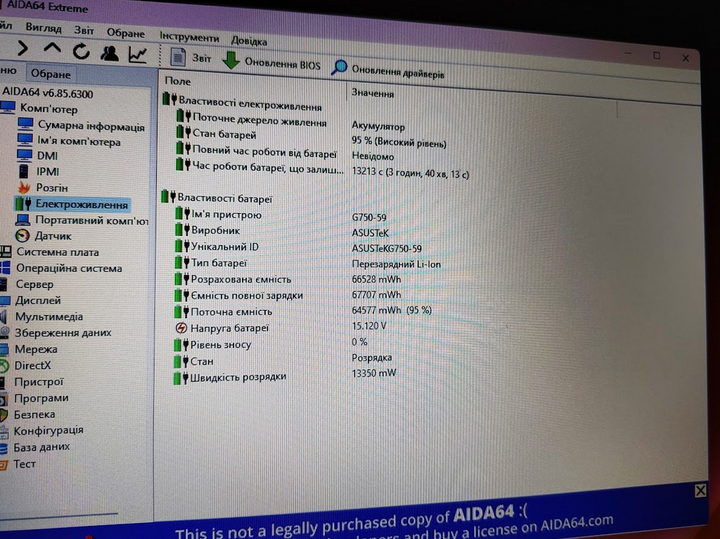
Task: Click Ім'я пристрою row
Action: click(x=281, y=215)
